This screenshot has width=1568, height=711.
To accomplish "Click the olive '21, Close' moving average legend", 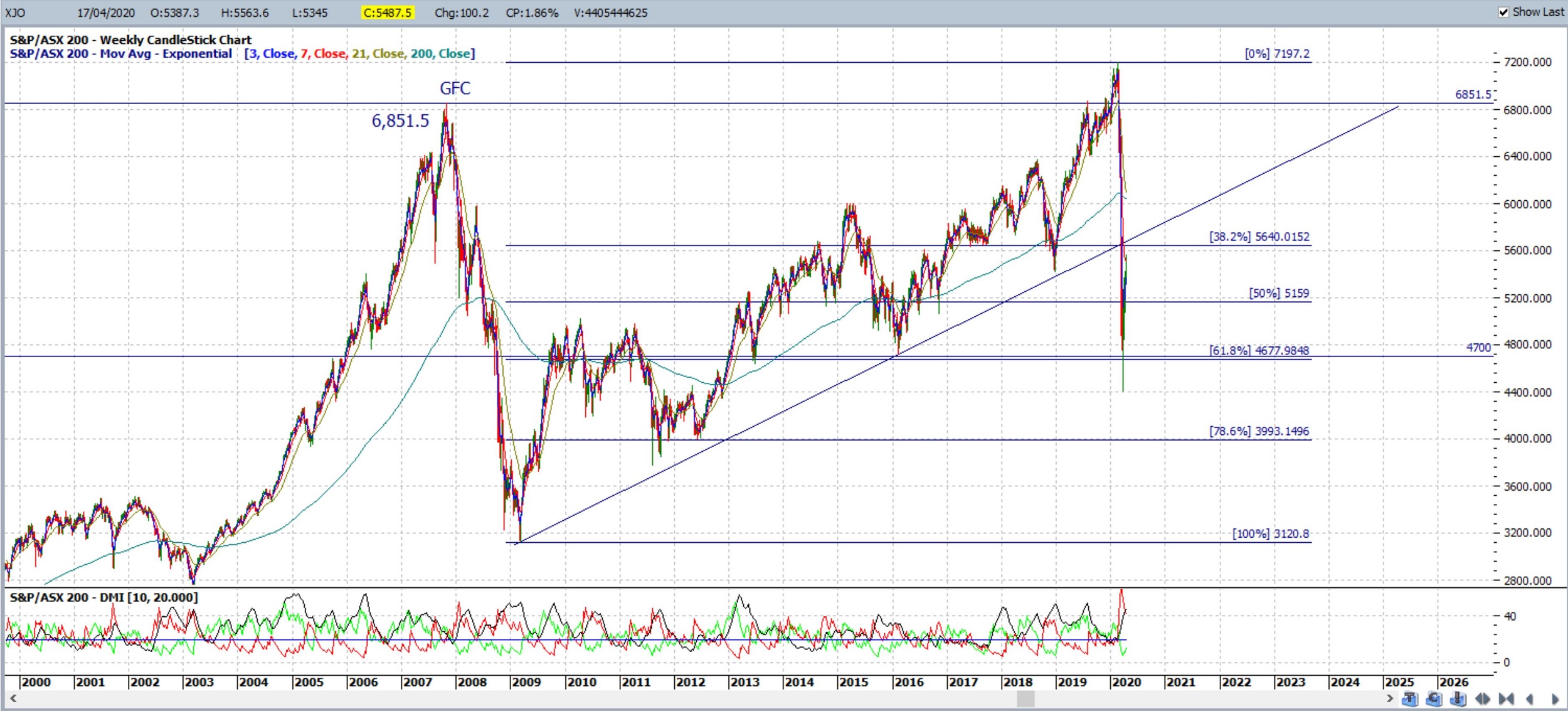I will (378, 54).
